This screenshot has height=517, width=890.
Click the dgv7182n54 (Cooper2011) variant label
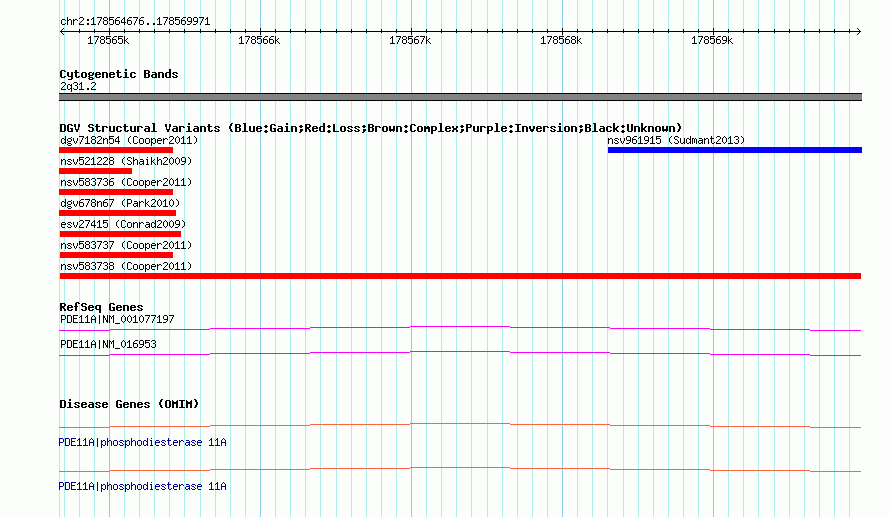(x=129, y=140)
